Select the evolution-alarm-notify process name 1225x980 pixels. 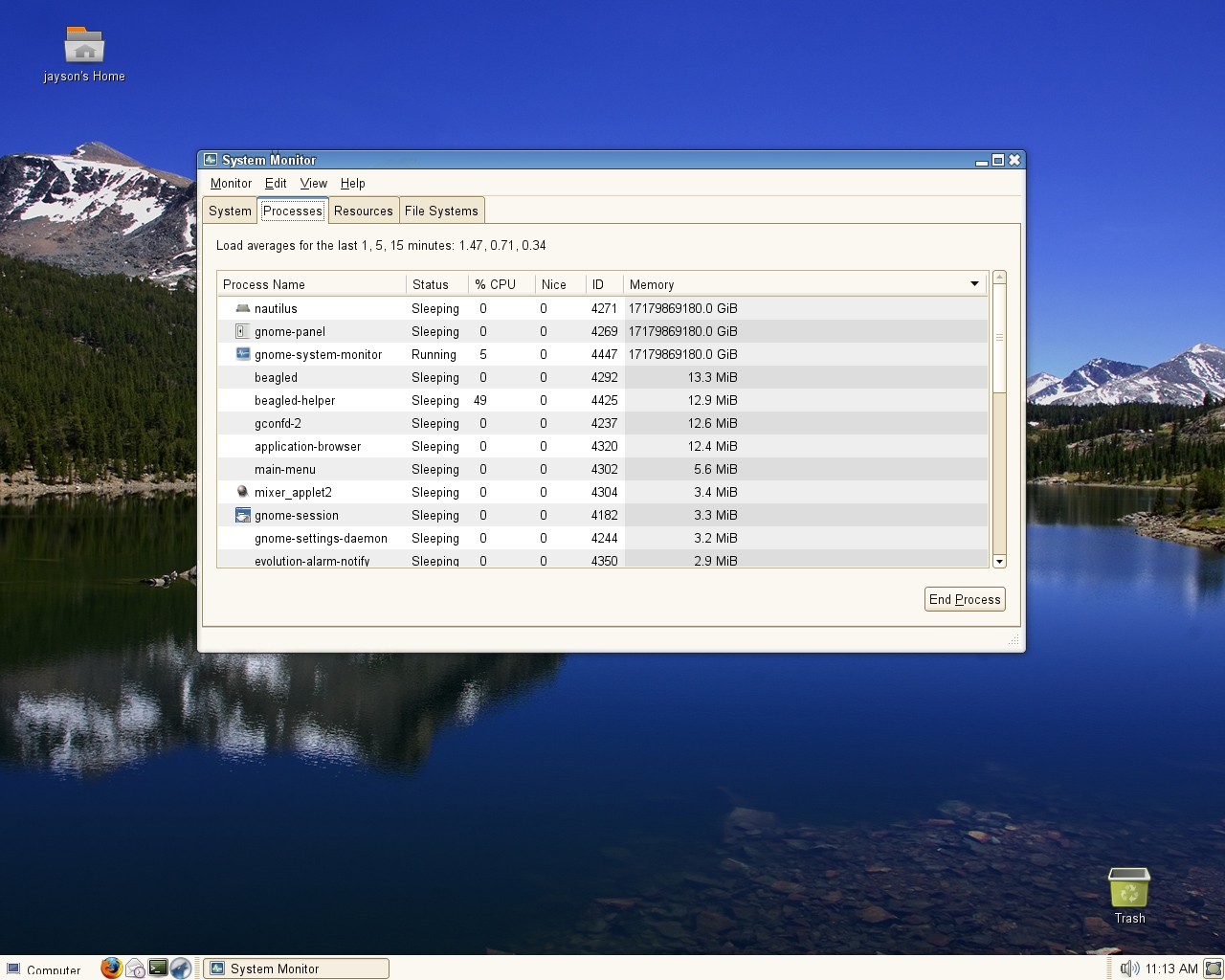coord(312,561)
